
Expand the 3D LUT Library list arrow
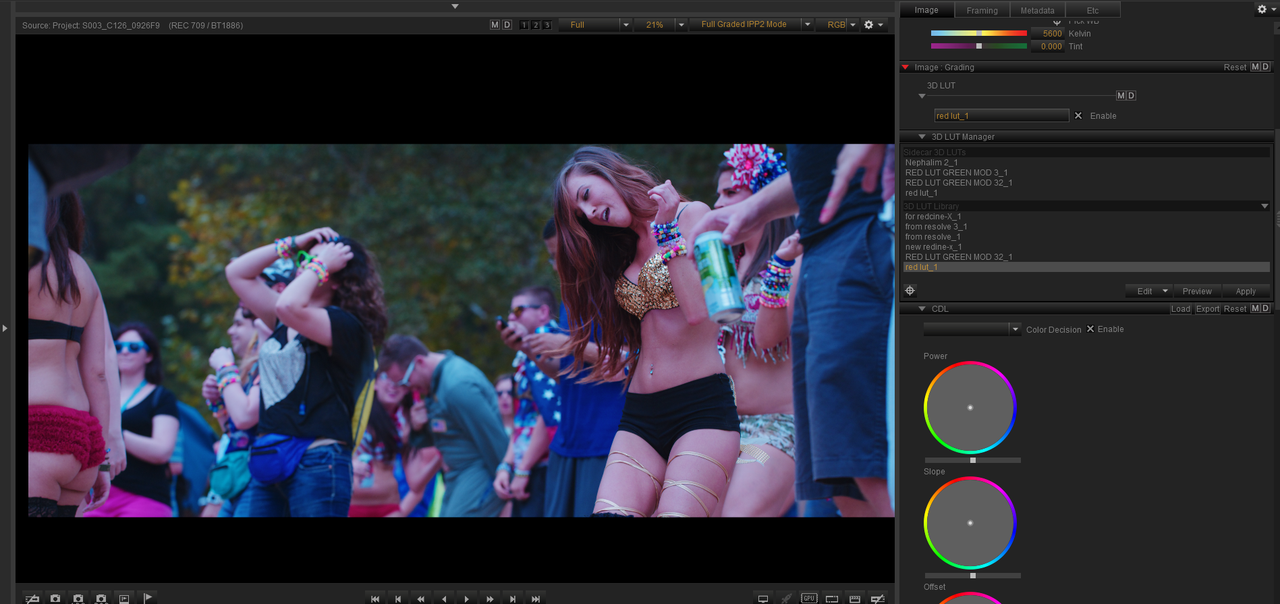click(1264, 206)
